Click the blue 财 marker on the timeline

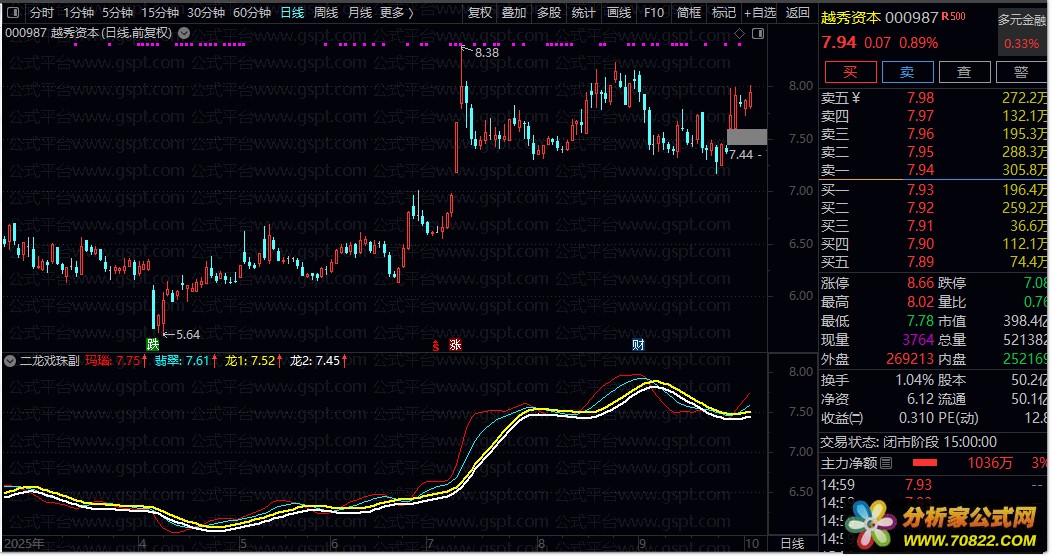(x=638, y=345)
